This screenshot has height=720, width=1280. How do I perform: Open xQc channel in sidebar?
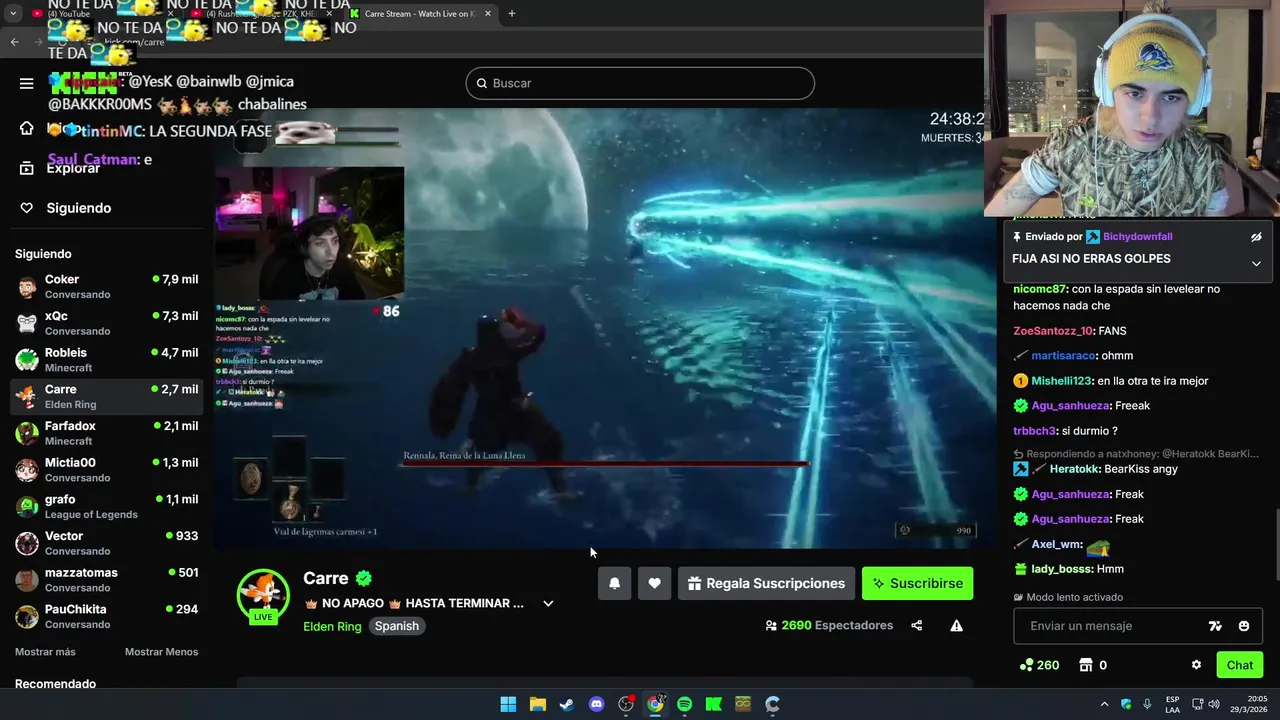106,323
